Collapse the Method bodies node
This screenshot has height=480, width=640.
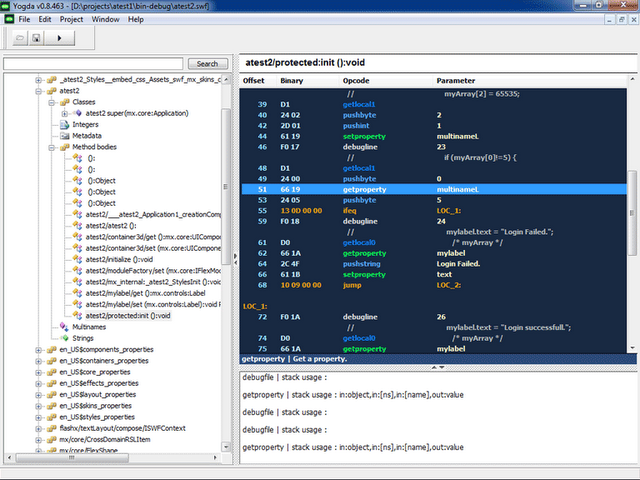pos(53,147)
